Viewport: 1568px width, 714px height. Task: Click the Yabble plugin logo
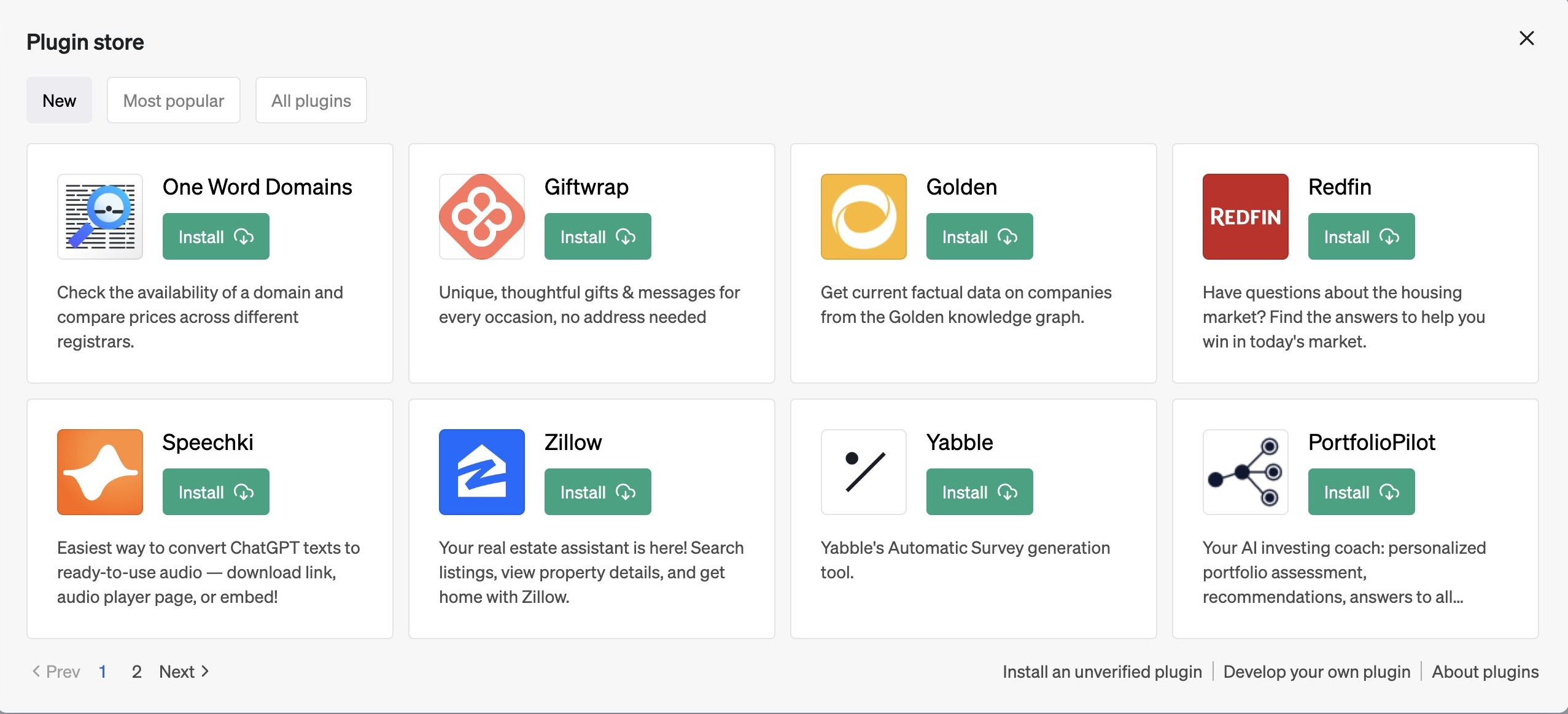(864, 472)
